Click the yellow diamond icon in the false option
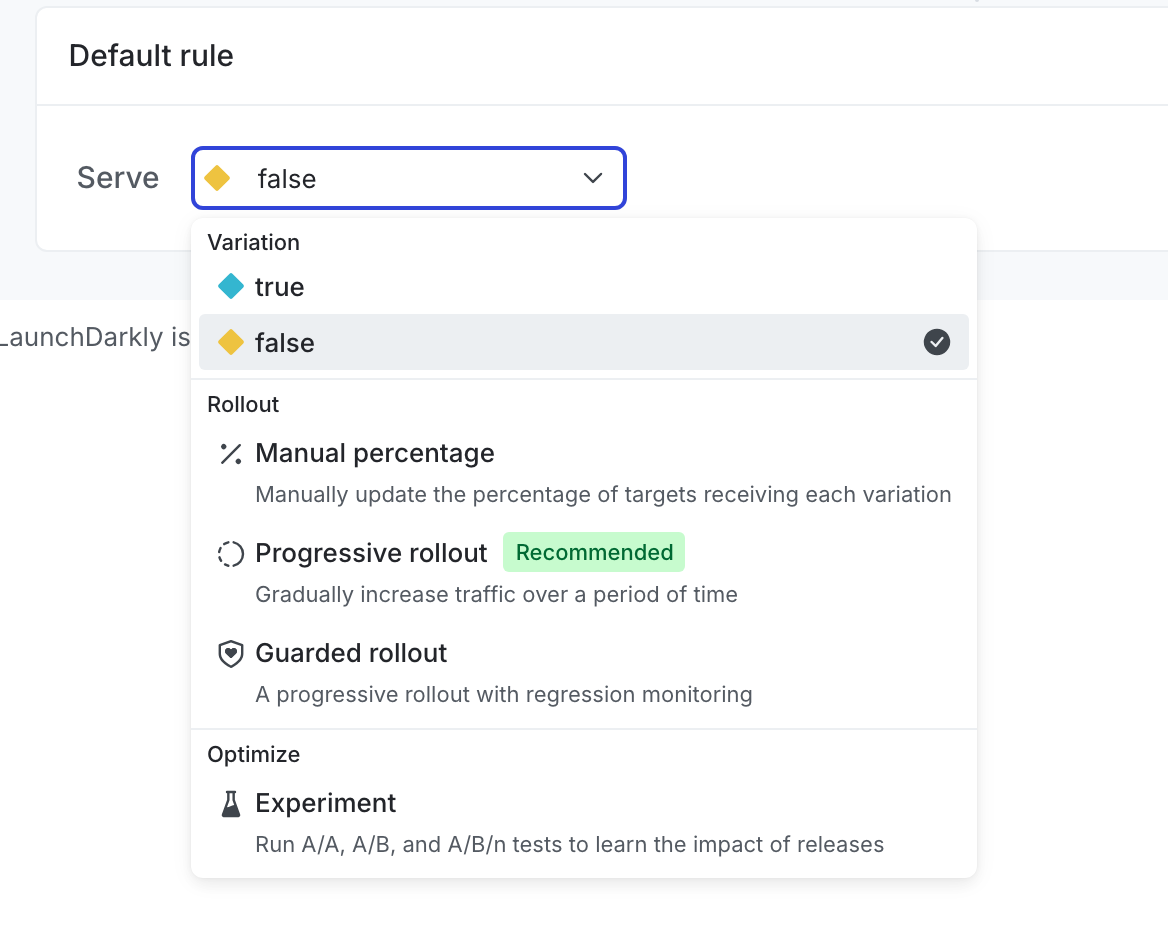 point(231,342)
